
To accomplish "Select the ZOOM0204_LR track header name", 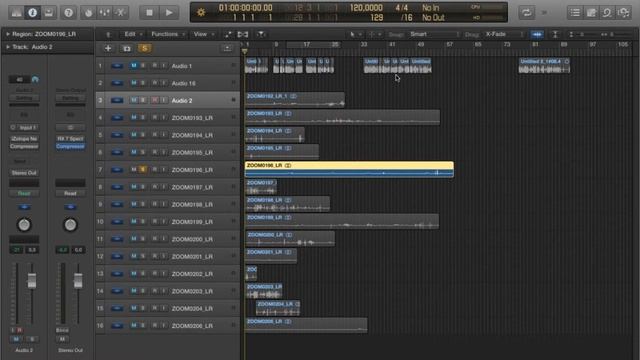I will click(x=192, y=308).
